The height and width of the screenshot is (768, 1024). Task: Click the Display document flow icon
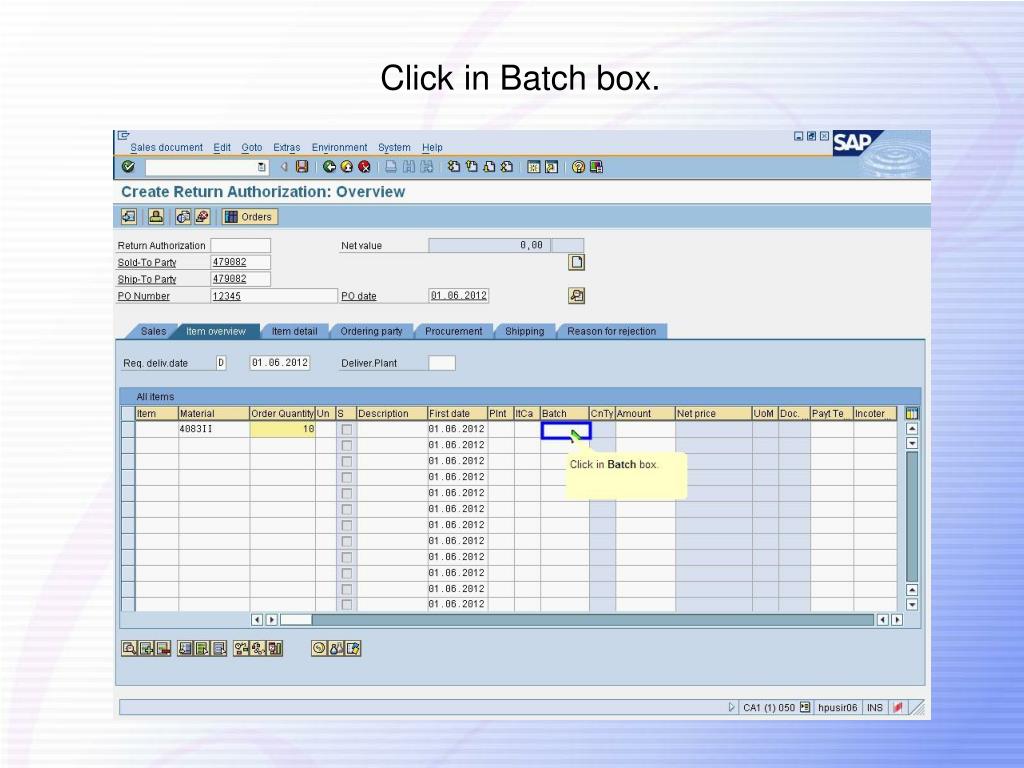pos(129,216)
